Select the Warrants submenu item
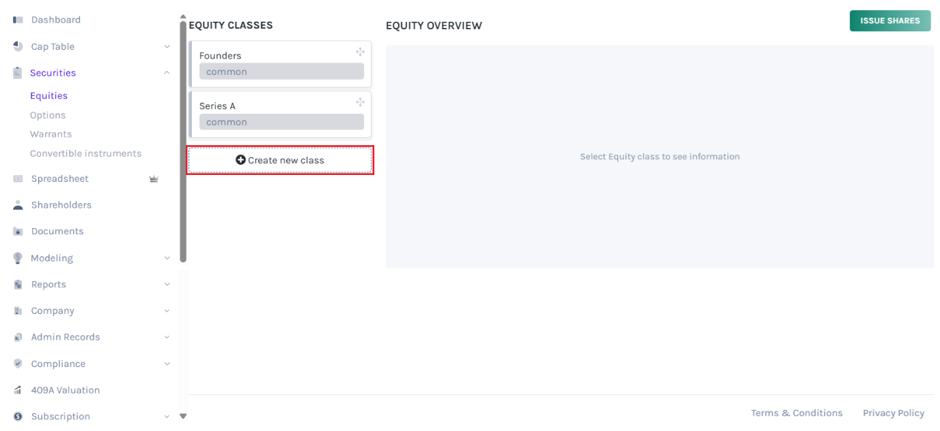Screen dimensions: 940x431 pos(51,134)
